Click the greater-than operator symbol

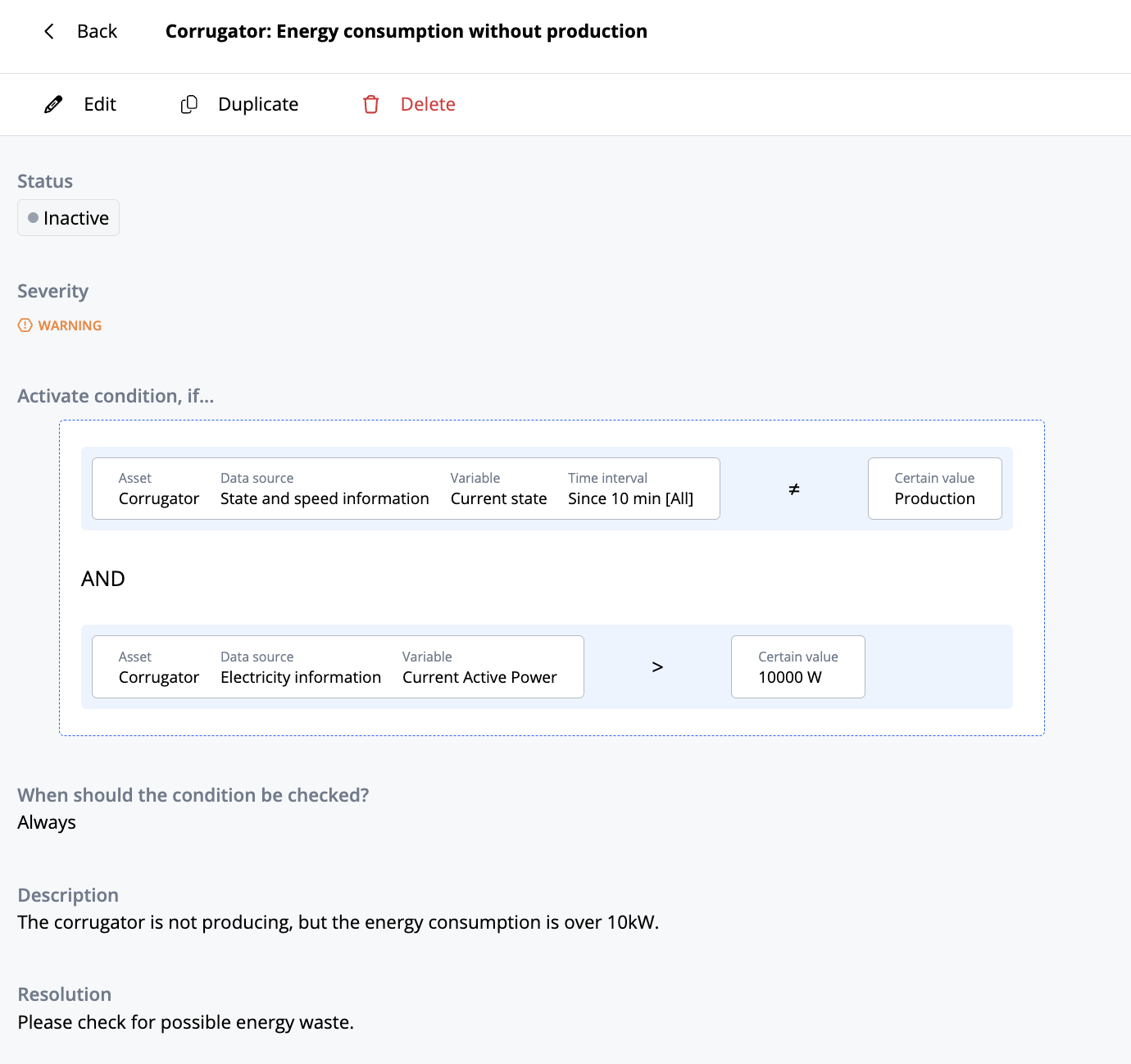click(657, 667)
